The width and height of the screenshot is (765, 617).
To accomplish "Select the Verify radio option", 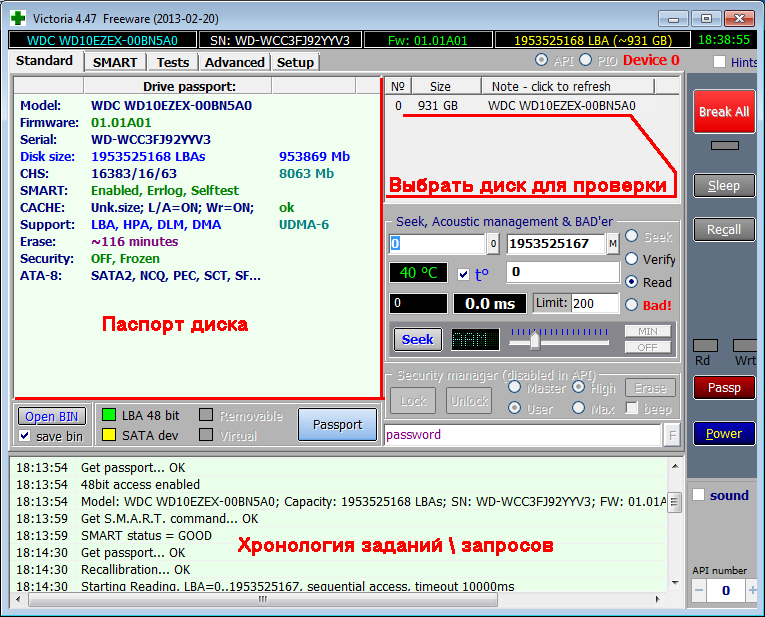I will (x=631, y=259).
